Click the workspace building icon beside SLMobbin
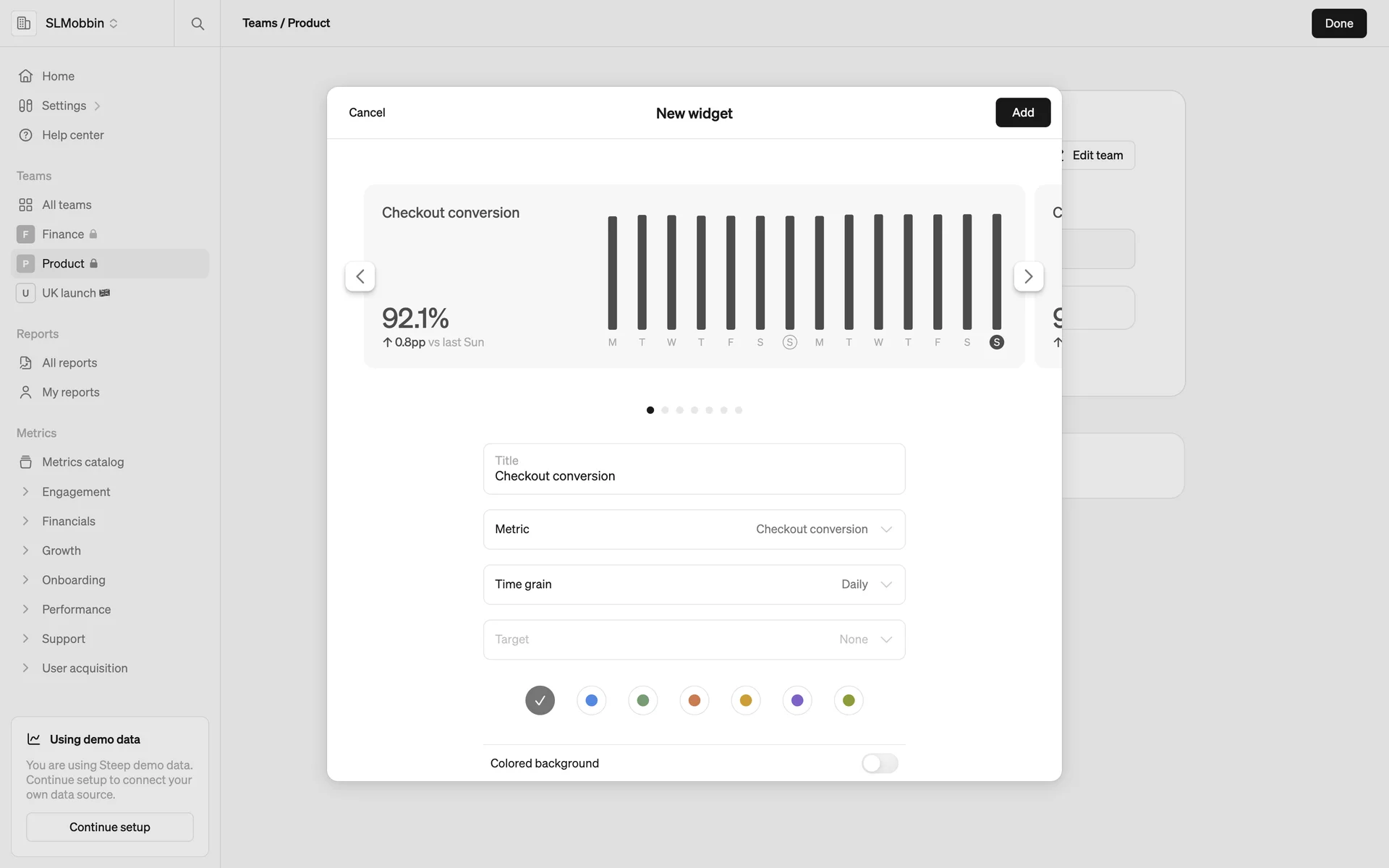 pyautogui.click(x=24, y=23)
